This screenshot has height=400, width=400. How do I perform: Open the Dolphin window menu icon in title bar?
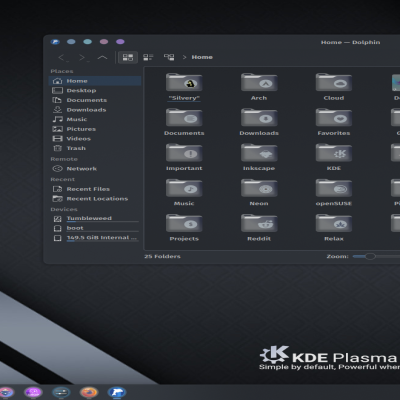coord(55,42)
